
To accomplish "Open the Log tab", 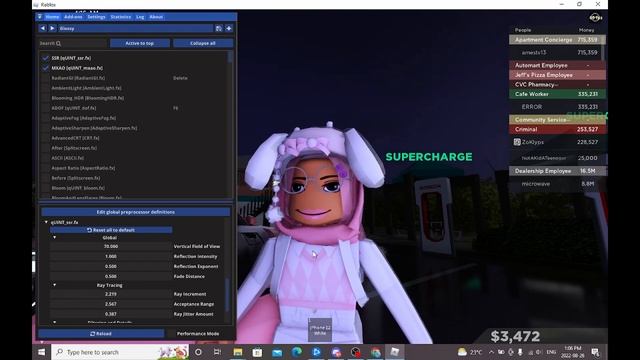I will [x=140, y=17].
